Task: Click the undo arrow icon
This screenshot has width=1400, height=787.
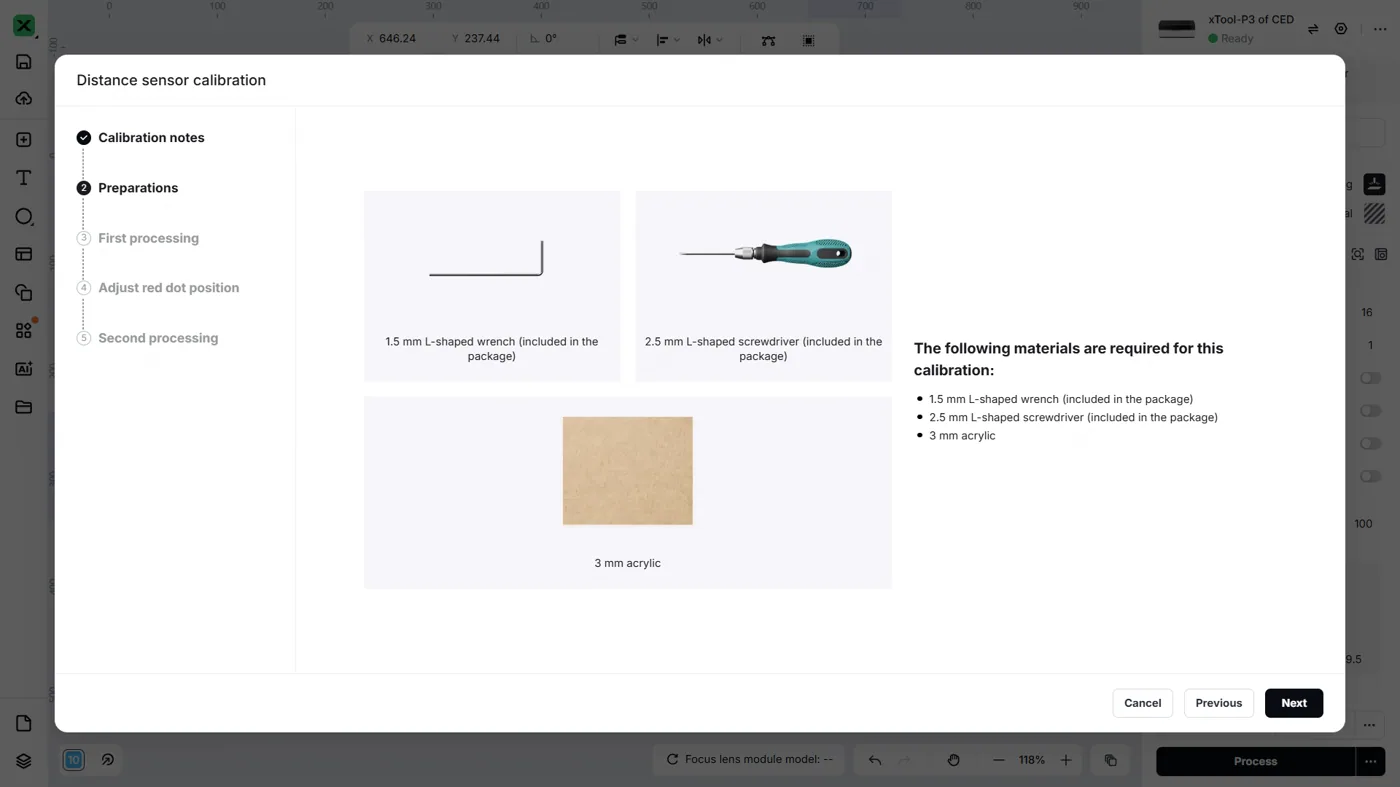Action: click(x=875, y=760)
